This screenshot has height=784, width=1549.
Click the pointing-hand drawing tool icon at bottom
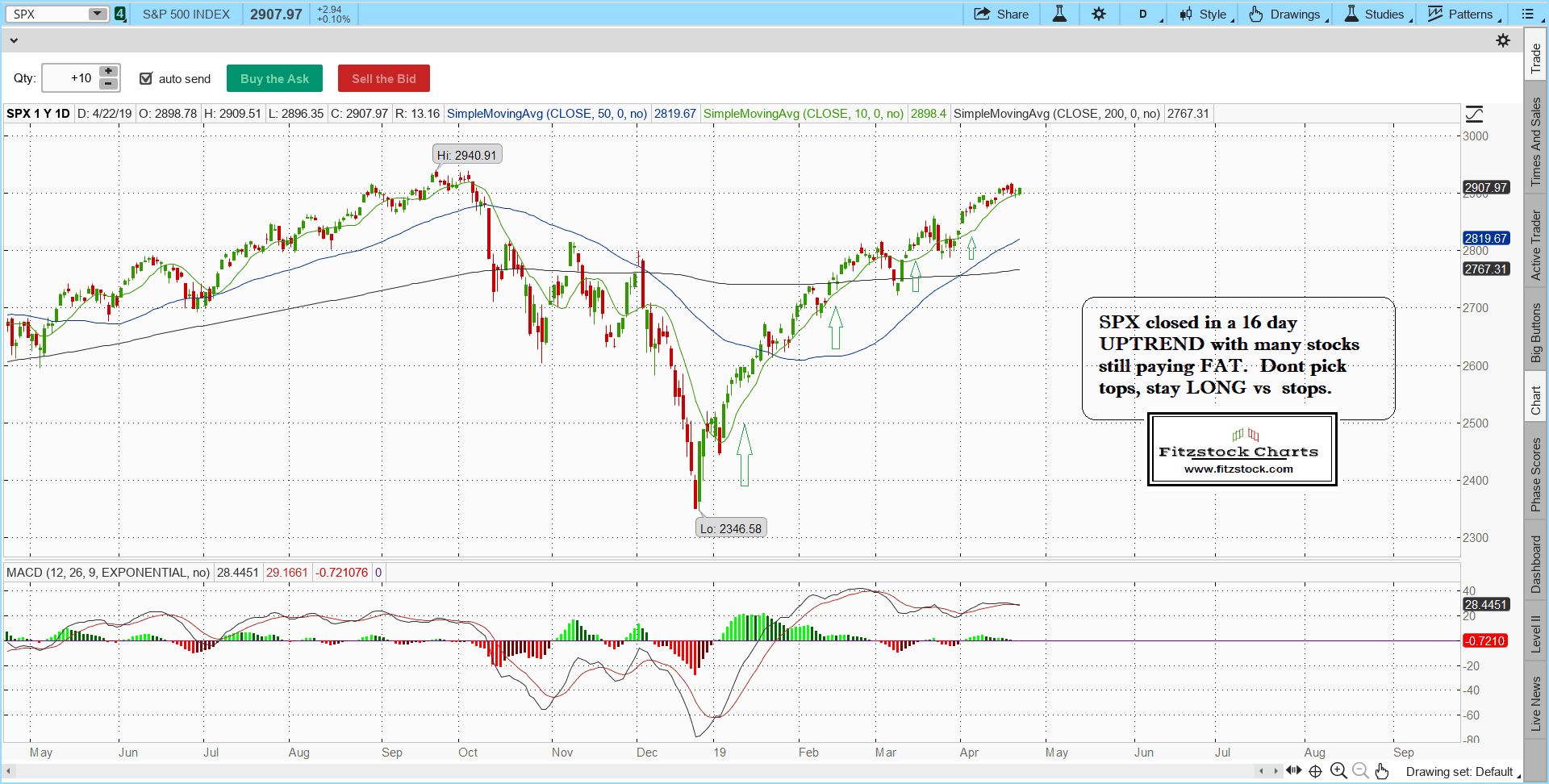pos(1382,771)
